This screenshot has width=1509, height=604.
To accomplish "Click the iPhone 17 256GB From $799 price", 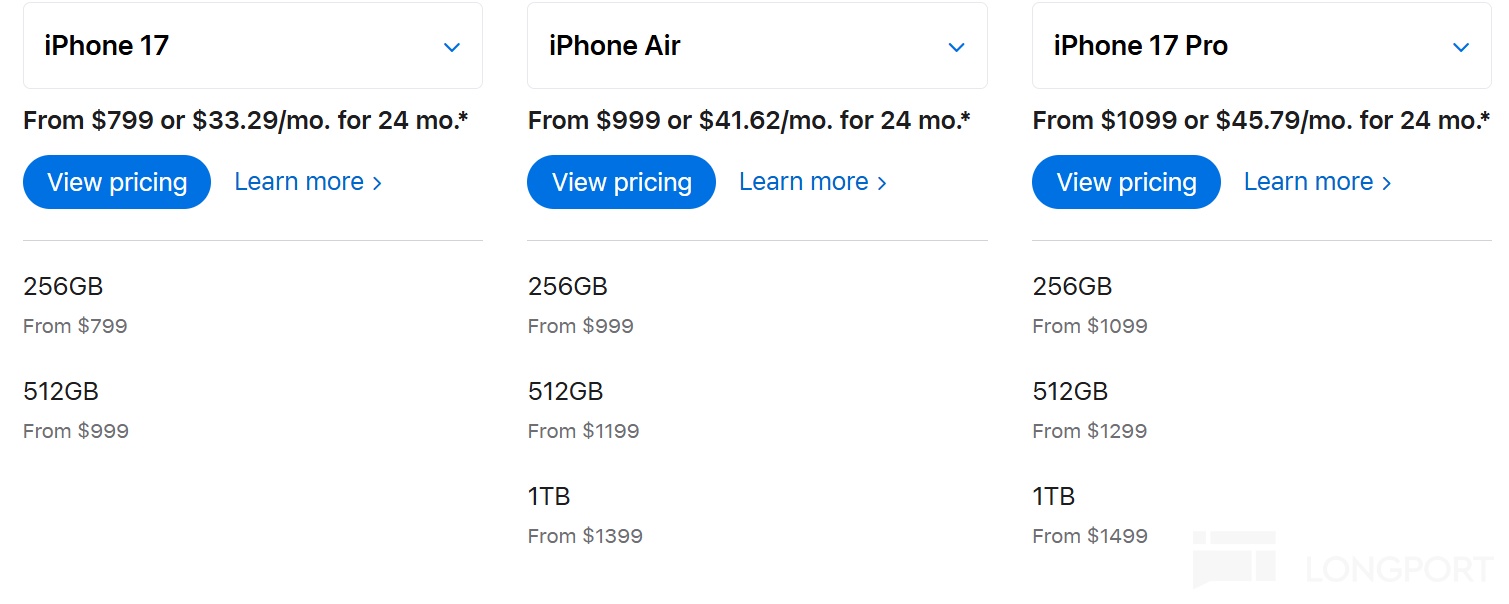I will [x=75, y=326].
